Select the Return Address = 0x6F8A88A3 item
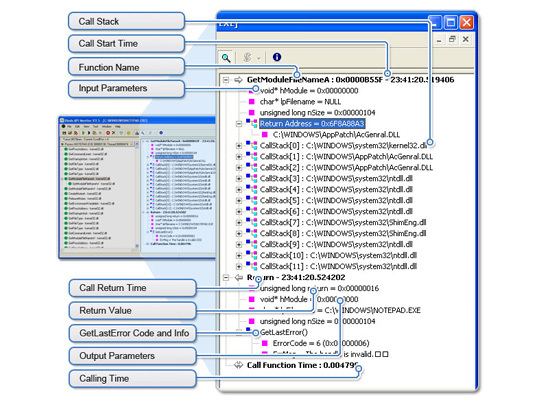The height and width of the screenshot is (405, 540). [x=312, y=124]
